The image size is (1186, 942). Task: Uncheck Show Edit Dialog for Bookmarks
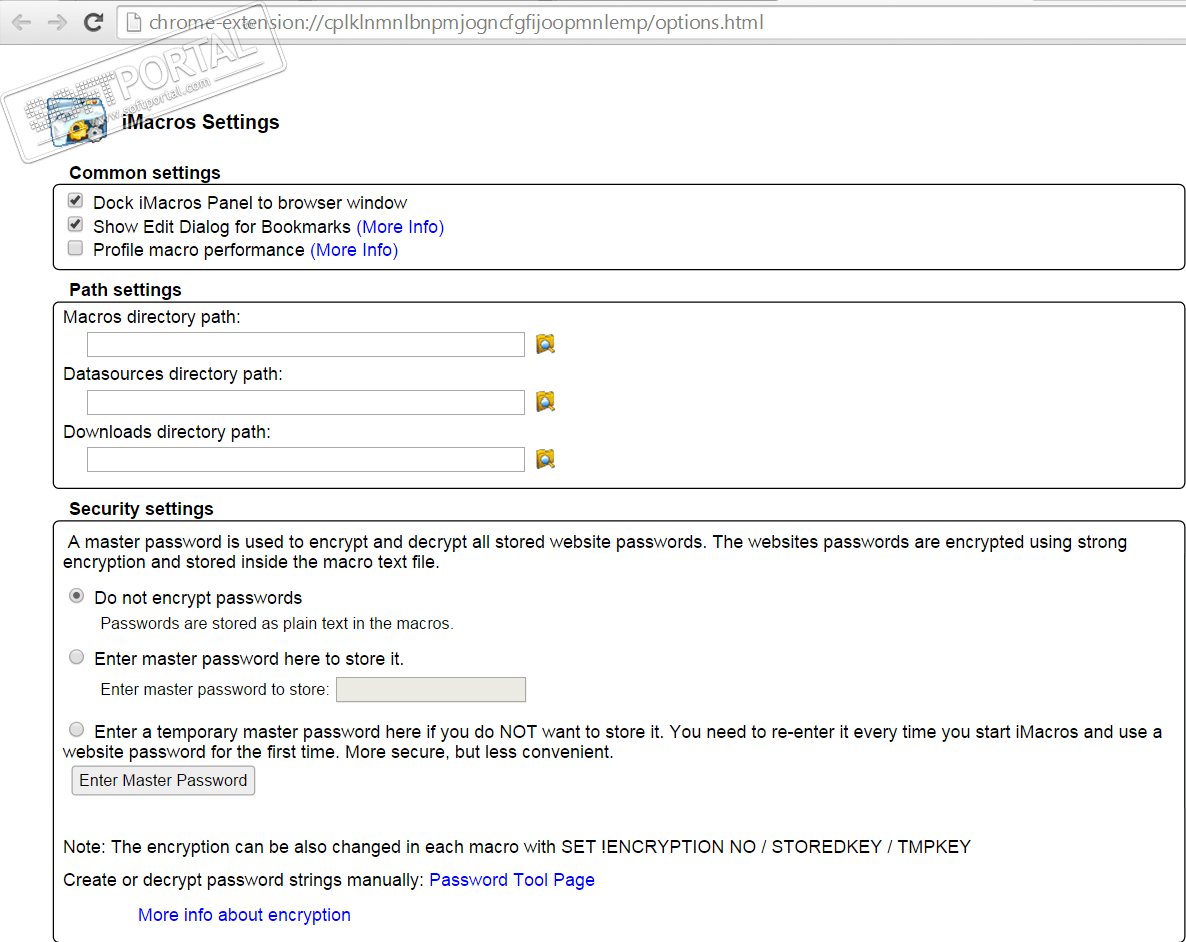click(x=75, y=225)
